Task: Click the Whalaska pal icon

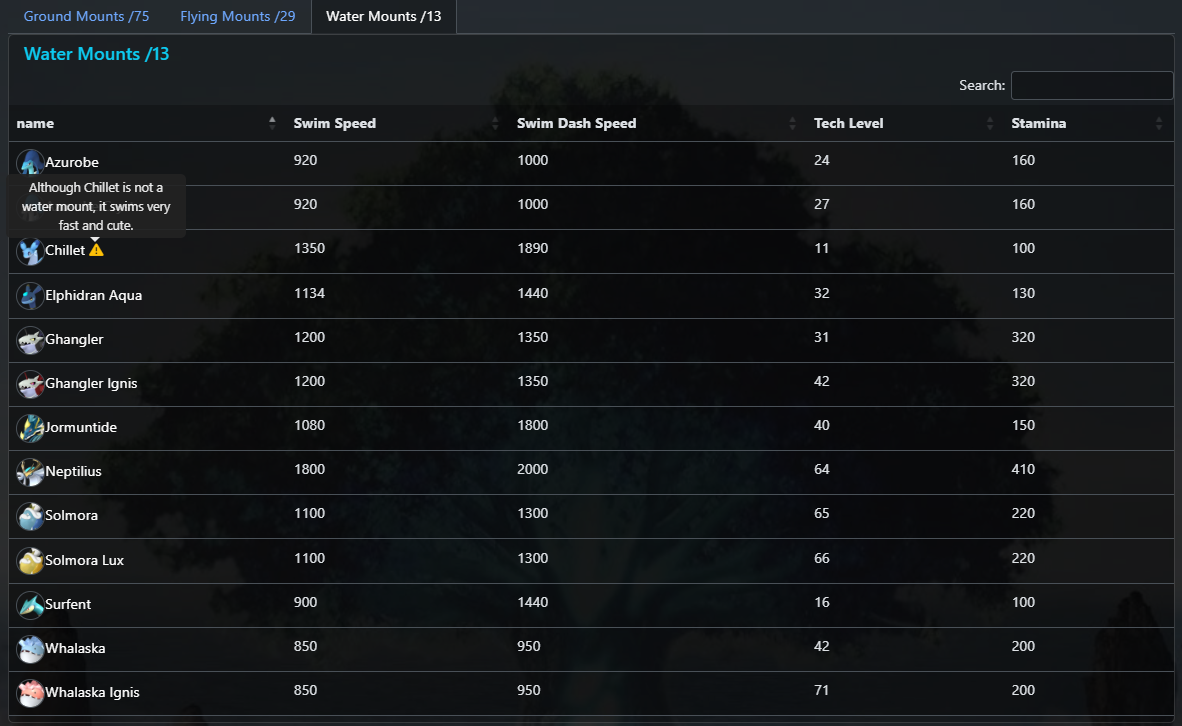Action: (x=30, y=648)
